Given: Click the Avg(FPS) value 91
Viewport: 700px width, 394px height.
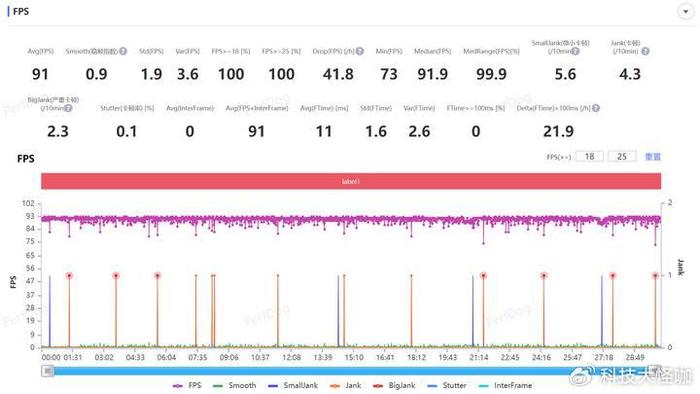Looking at the screenshot, I should [40, 74].
